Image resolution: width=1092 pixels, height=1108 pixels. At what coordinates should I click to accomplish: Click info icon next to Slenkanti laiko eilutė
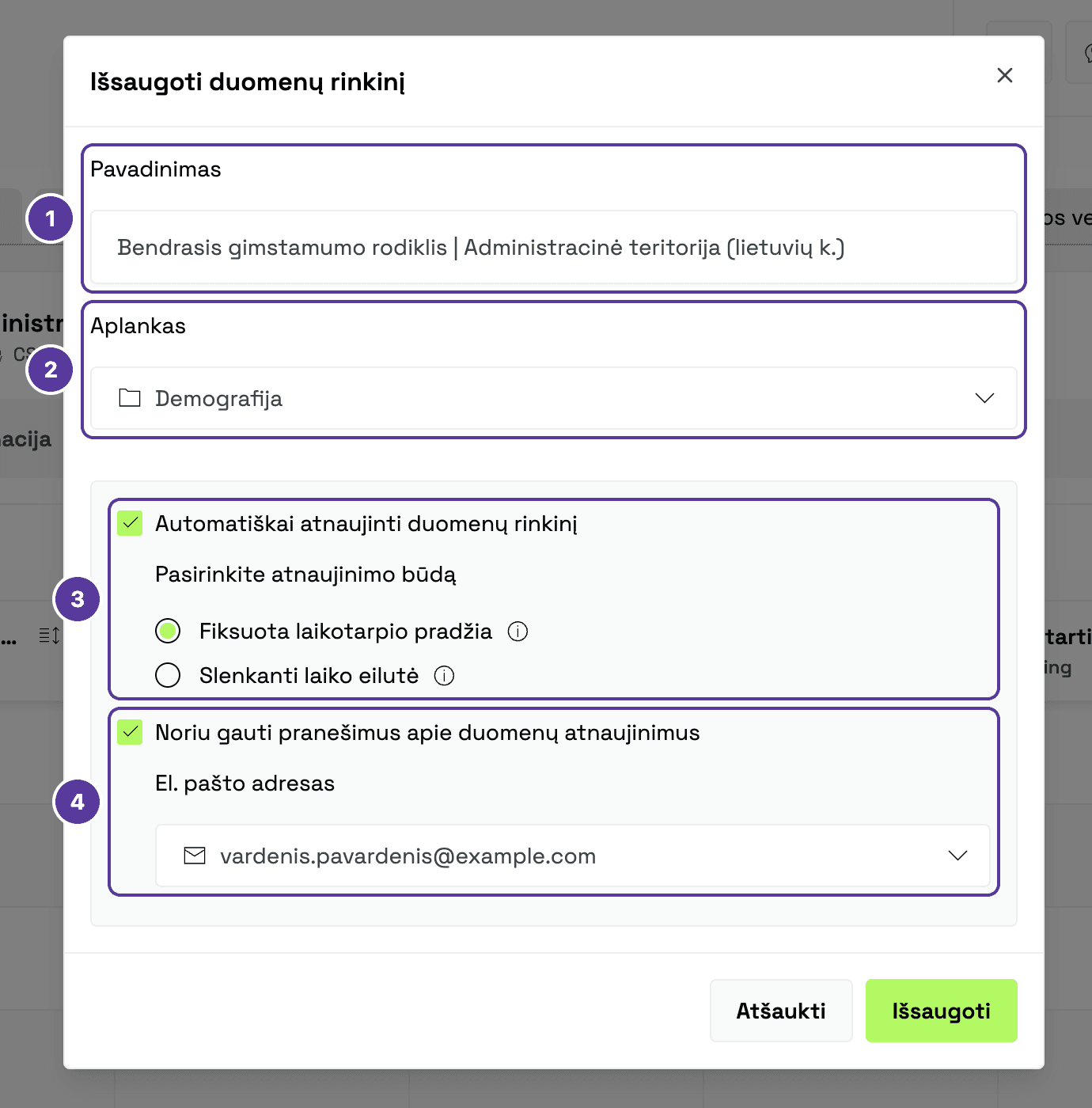tap(445, 676)
